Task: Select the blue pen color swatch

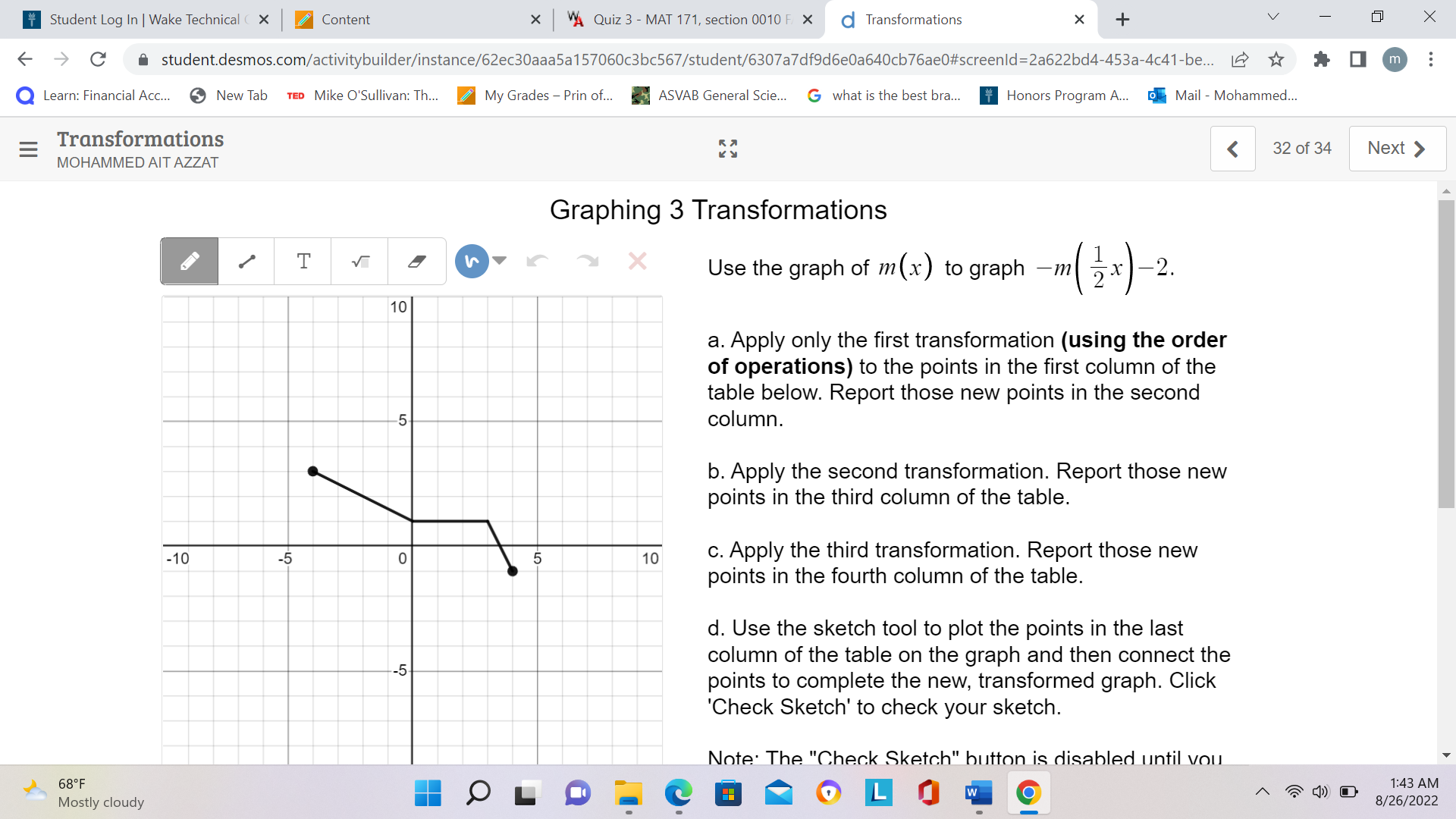Action: [x=471, y=261]
